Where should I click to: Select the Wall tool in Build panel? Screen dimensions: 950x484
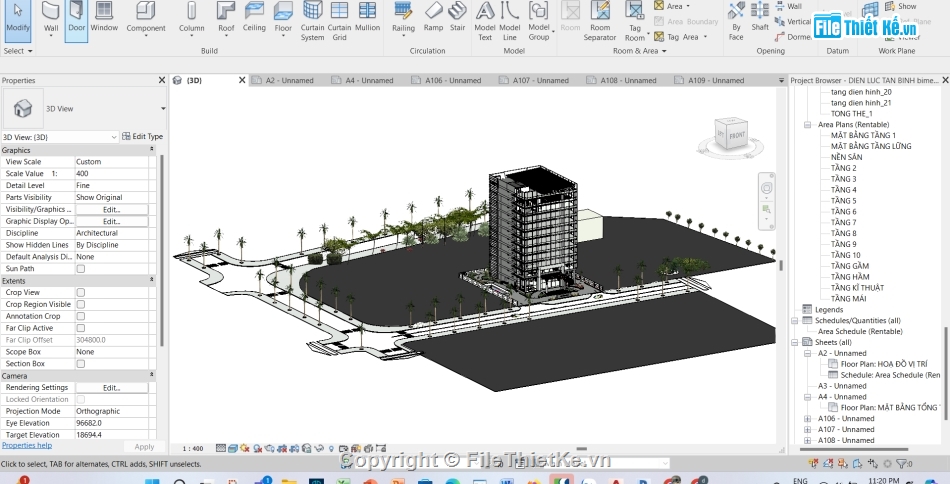pos(51,18)
